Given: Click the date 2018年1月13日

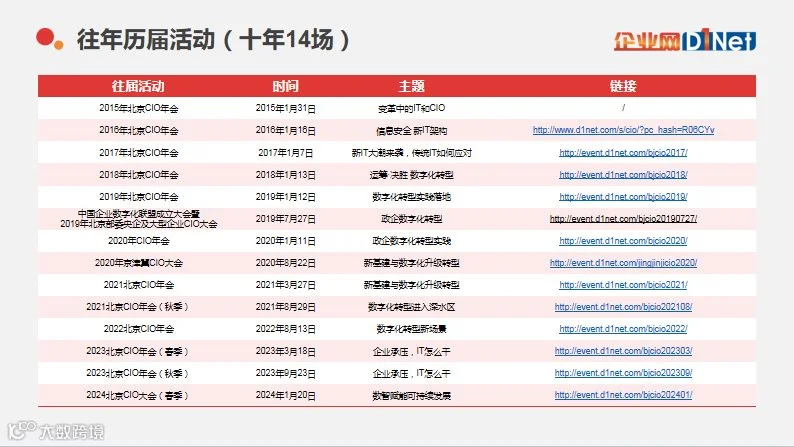Looking at the screenshot, I should pos(286,175).
